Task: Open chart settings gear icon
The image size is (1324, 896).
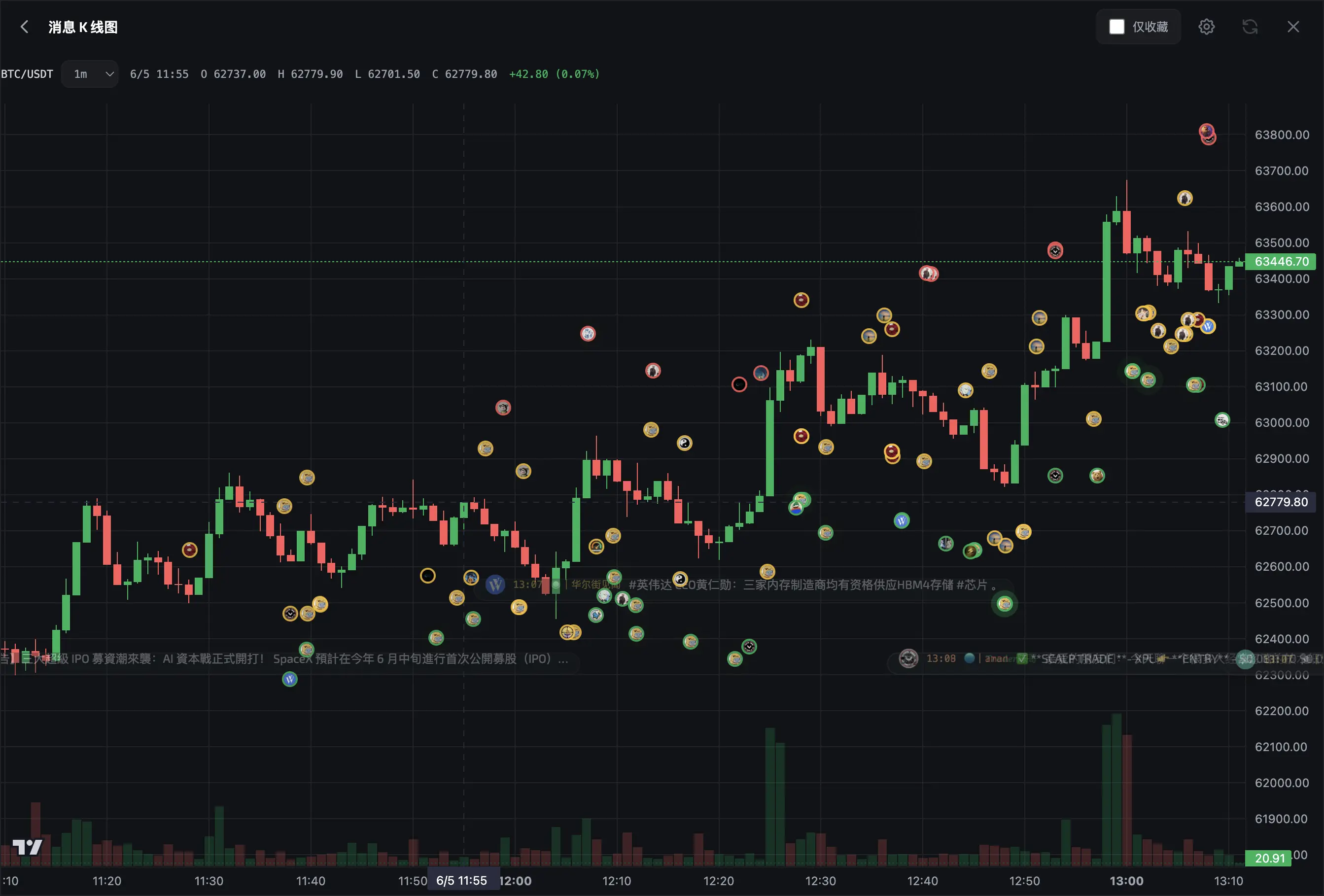Action: click(1206, 27)
